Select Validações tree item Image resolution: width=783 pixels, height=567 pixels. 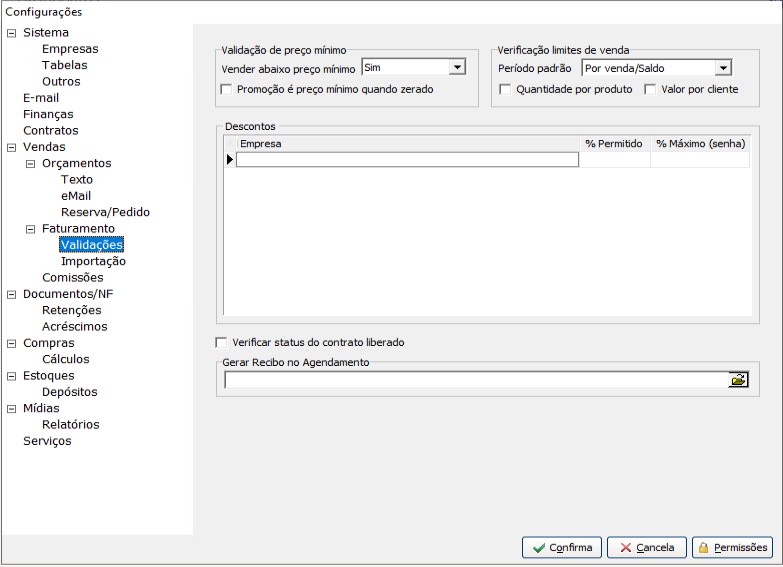click(91, 245)
